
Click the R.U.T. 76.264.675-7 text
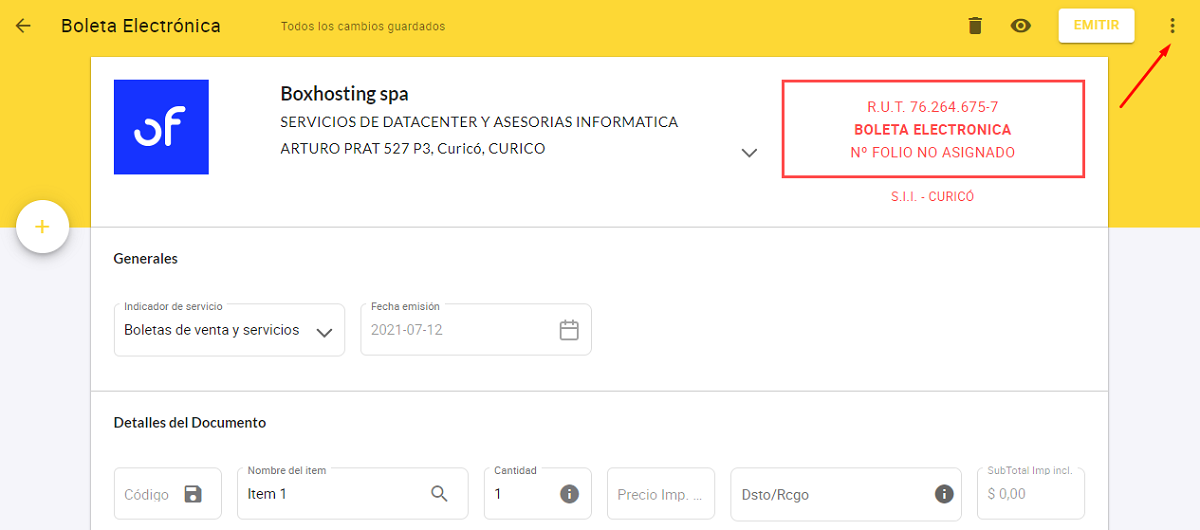click(x=933, y=106)
